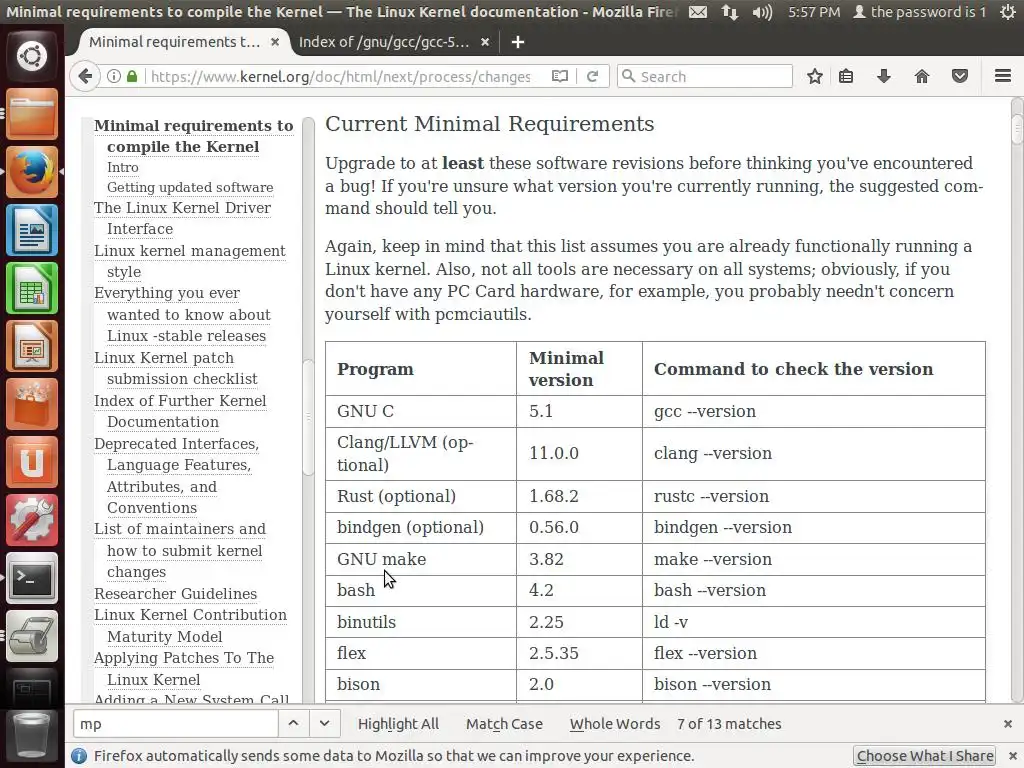Open Ubuntu One orange U icon
Image resolution: width=1024 pixels, height=768 pixels.
[32, 462]
